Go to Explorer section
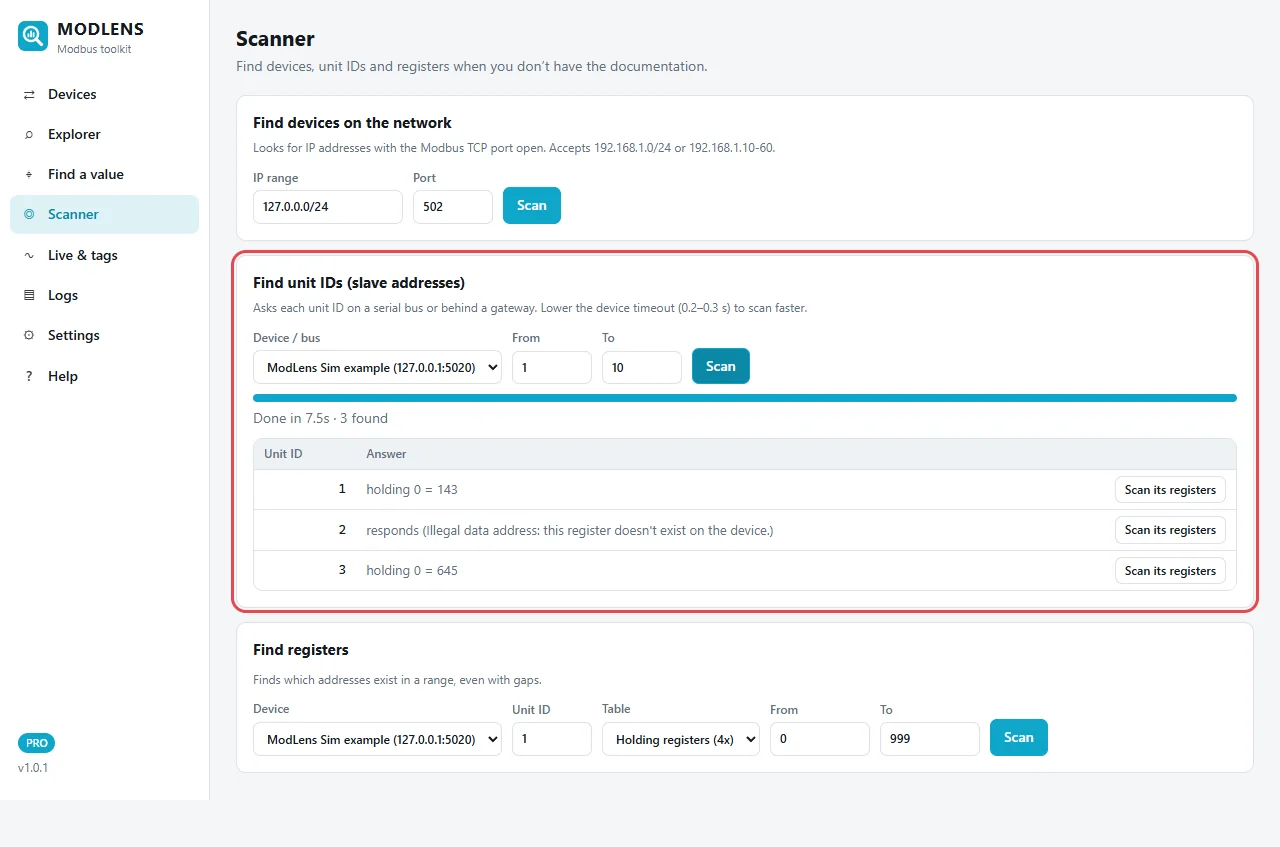Image resolution: width=1280 pixels, height=847 pixels. tap(104, 134)
